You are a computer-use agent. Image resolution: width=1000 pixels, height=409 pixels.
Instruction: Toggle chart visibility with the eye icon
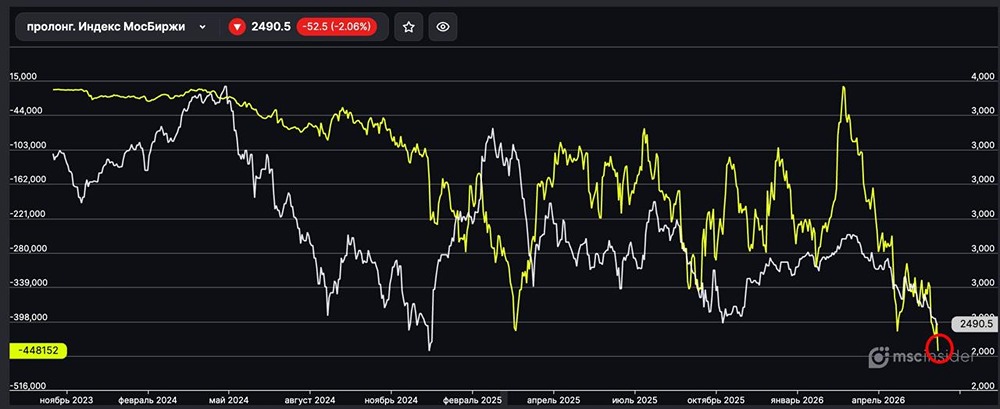443,27
